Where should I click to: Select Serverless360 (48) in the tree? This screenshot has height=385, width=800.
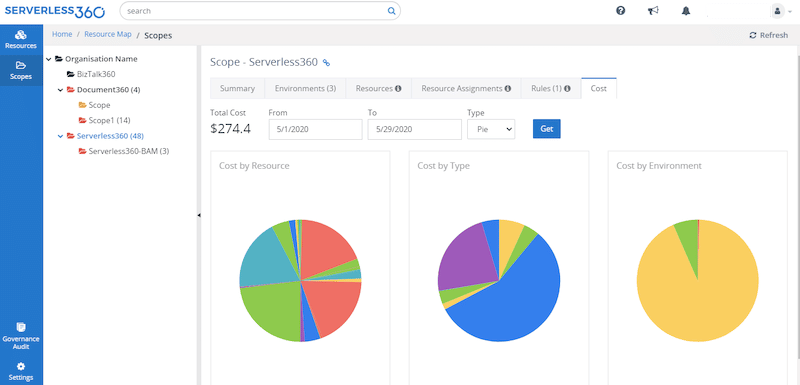[111, 136]
